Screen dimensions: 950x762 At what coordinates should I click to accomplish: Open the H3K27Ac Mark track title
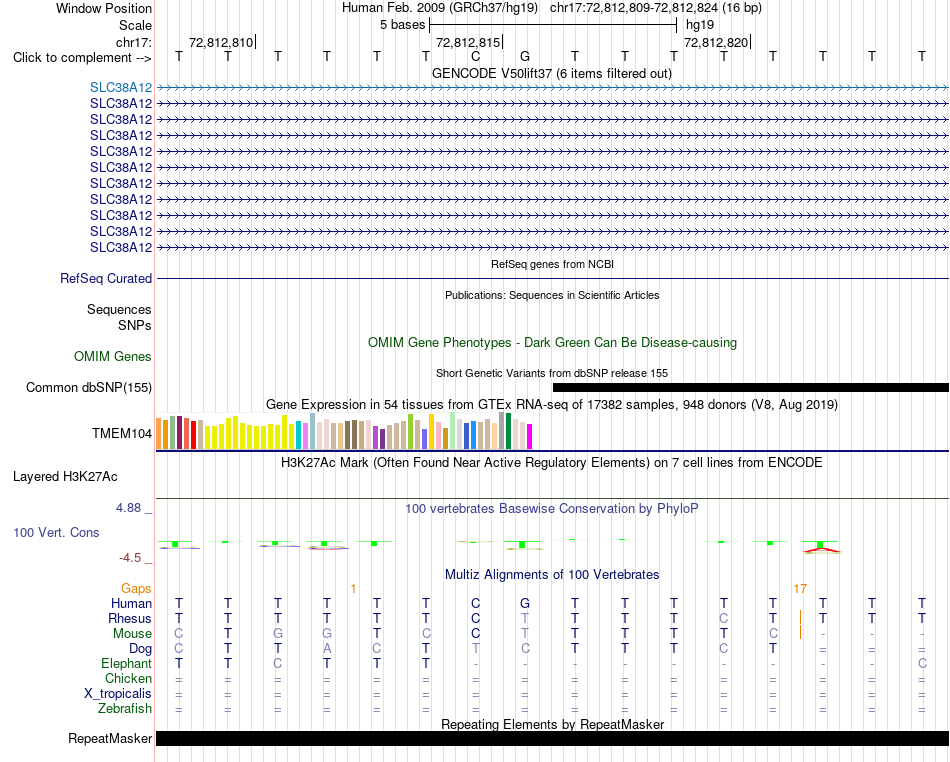(x=552, y=463)
